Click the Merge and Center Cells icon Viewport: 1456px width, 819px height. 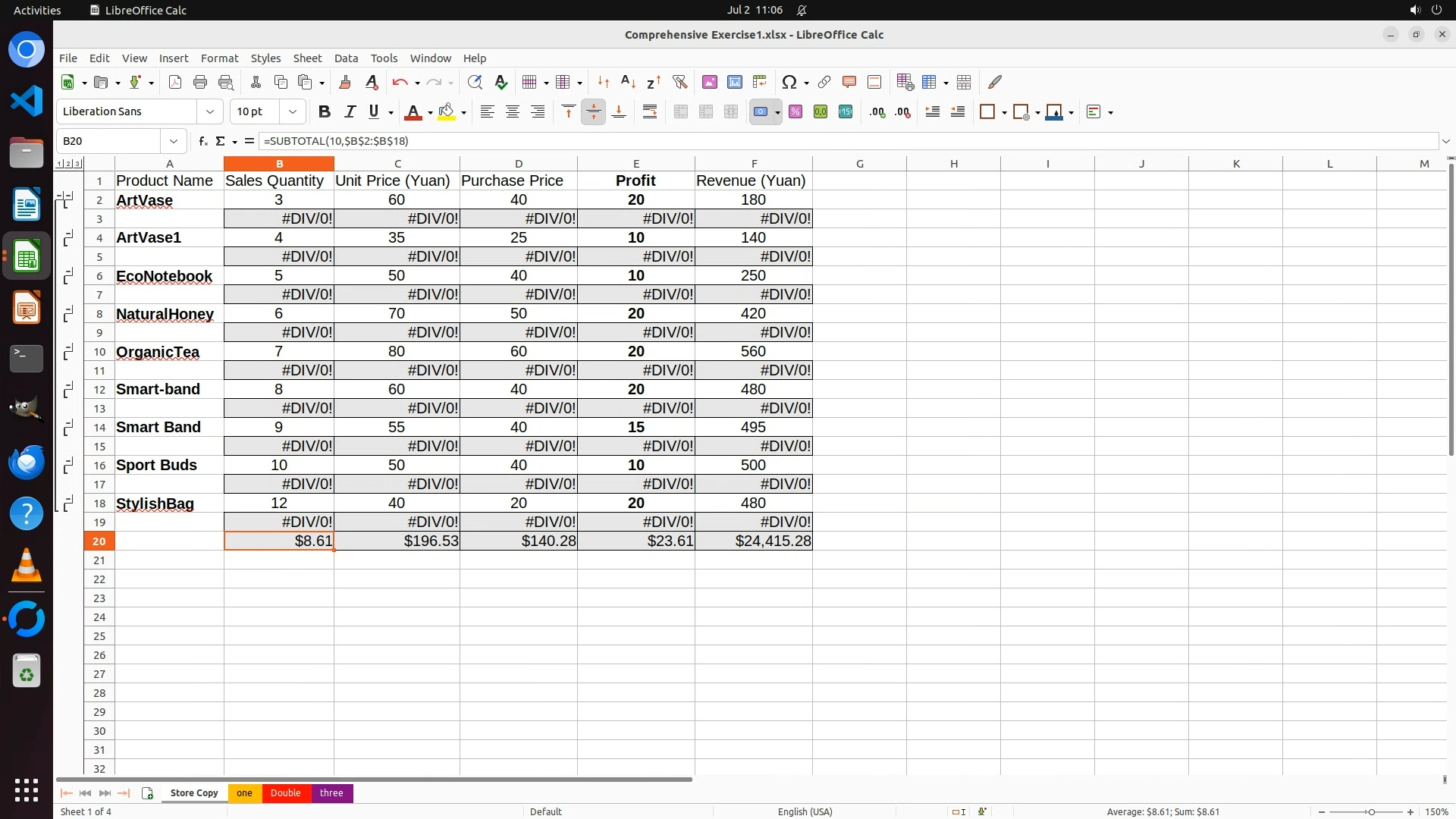point(680,111)
